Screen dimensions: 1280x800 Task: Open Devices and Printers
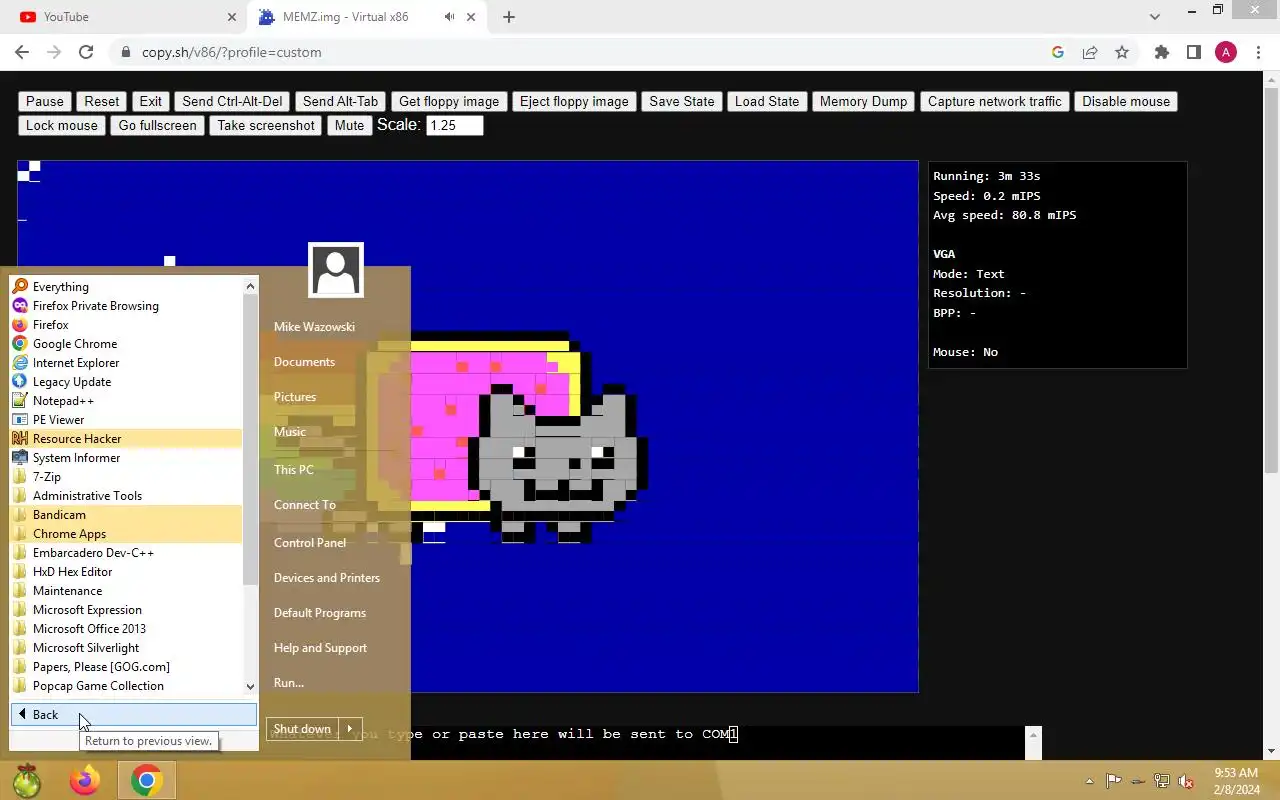point(327,578)
